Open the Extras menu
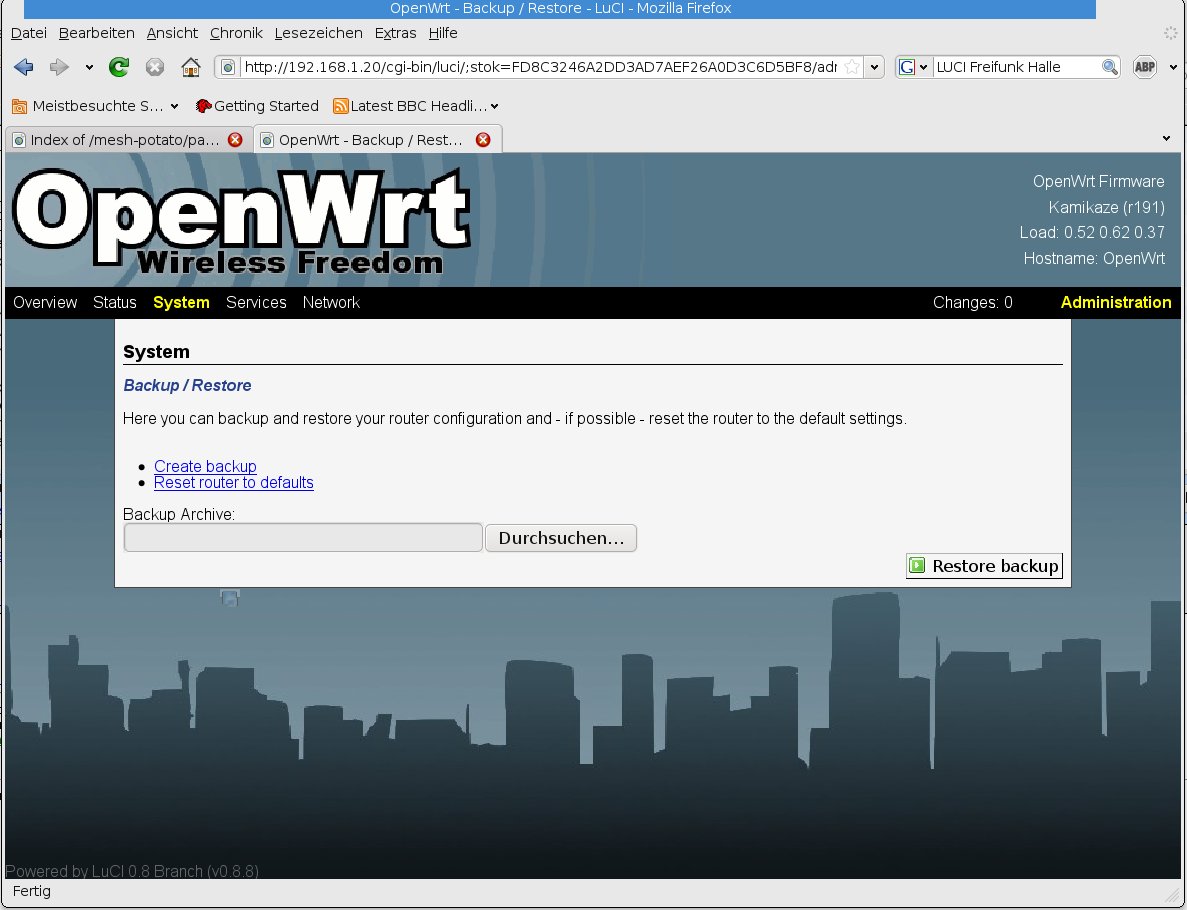The width and height of the screenshot is (1187, 910). click(x=395, y=33)
